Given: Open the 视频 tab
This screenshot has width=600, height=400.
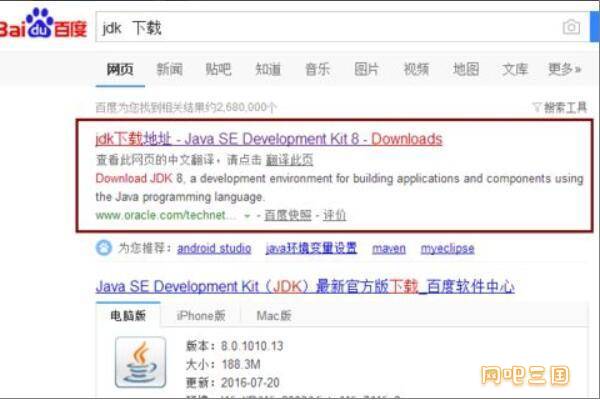Looking at the screenshot, I should (416, 69).
